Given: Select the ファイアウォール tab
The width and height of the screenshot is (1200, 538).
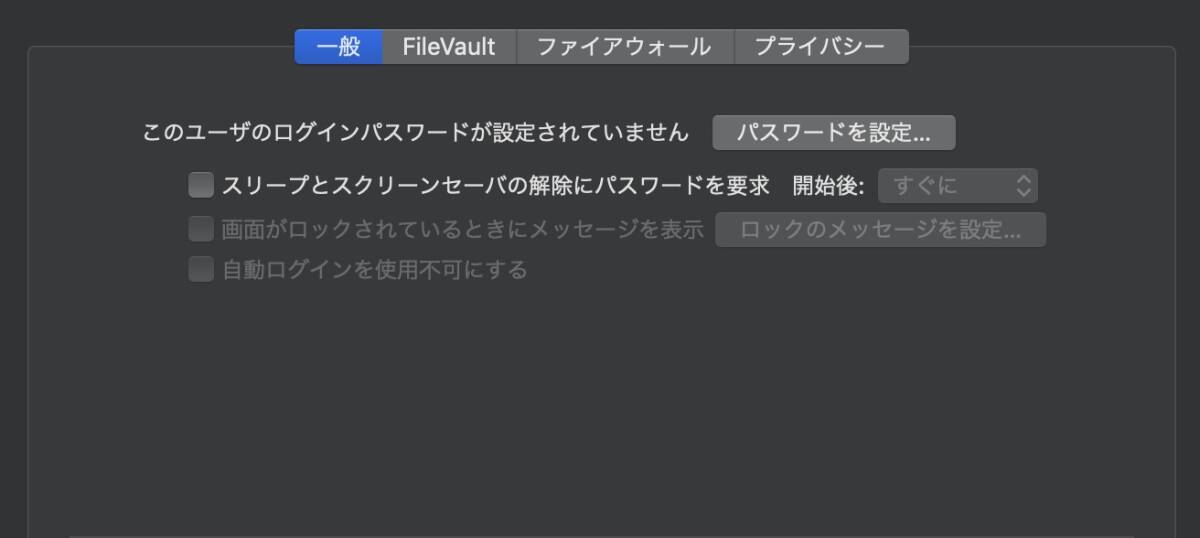Looking at the screenshot, I should point(625,46).
